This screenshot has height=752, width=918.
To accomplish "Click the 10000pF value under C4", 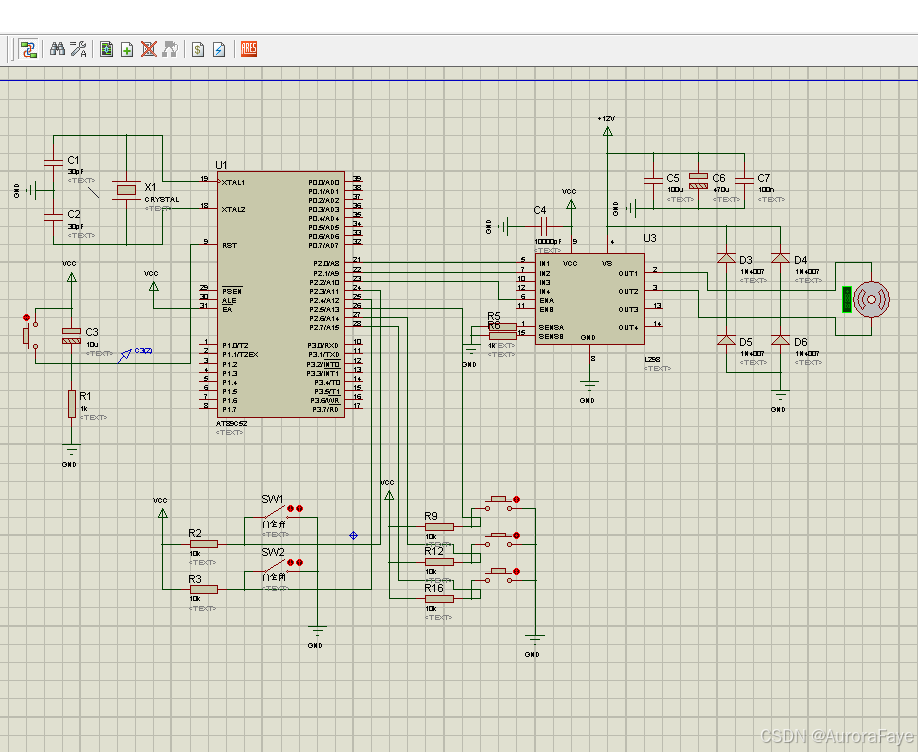I will (548, 241).
